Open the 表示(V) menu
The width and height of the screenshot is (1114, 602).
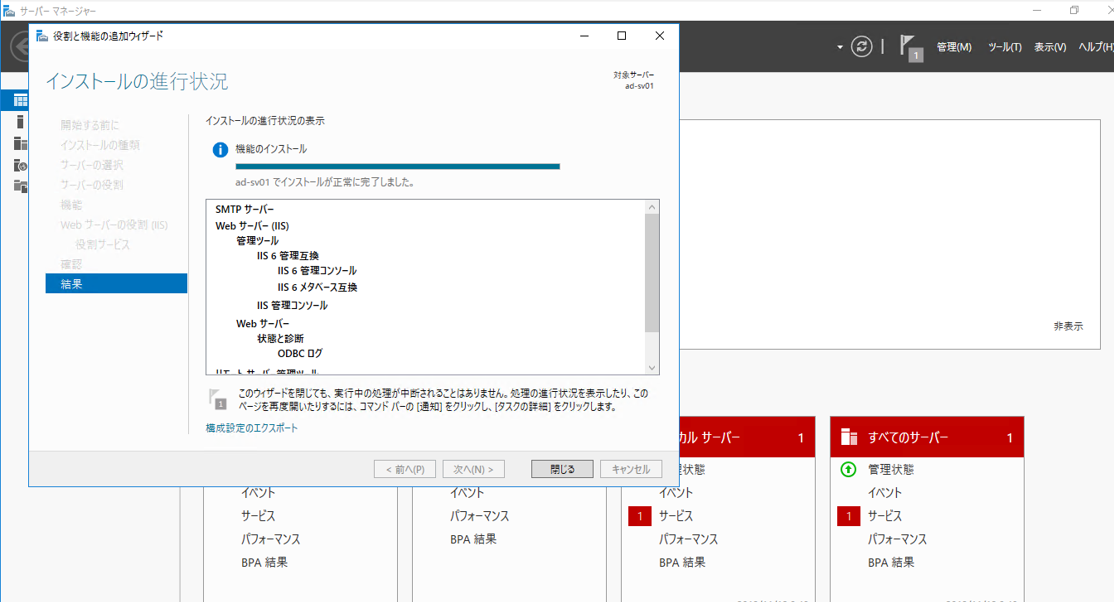coord(1049,47)
